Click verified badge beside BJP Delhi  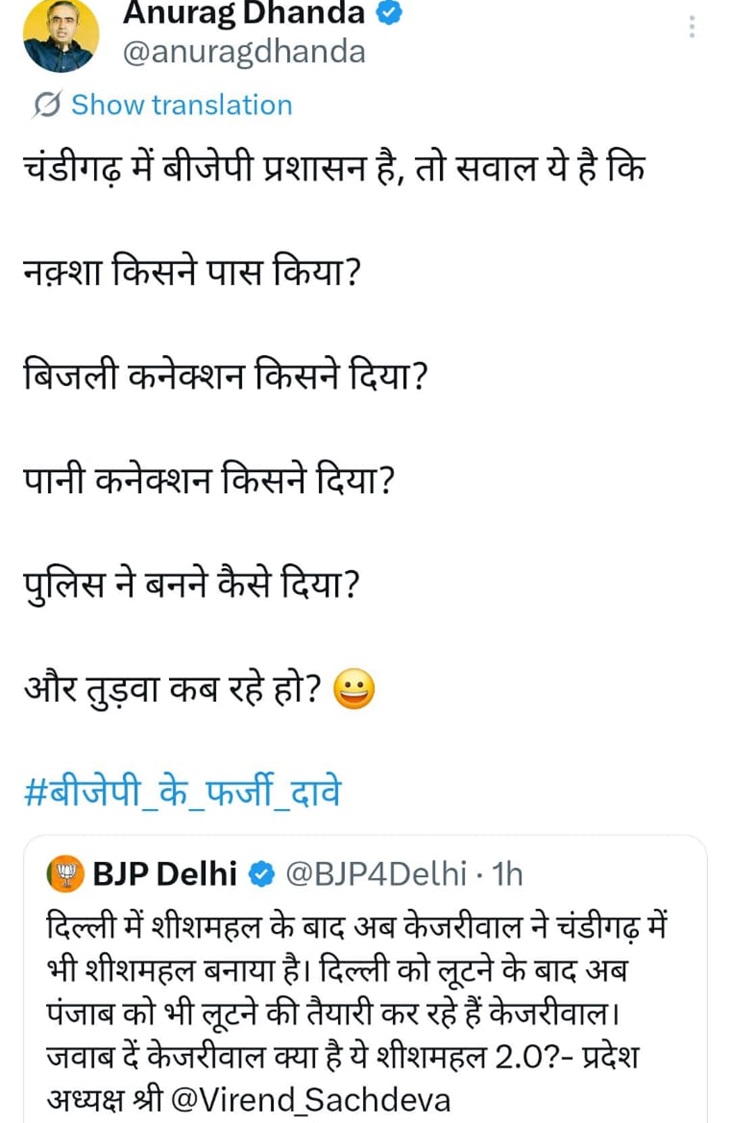click(258, 875)
